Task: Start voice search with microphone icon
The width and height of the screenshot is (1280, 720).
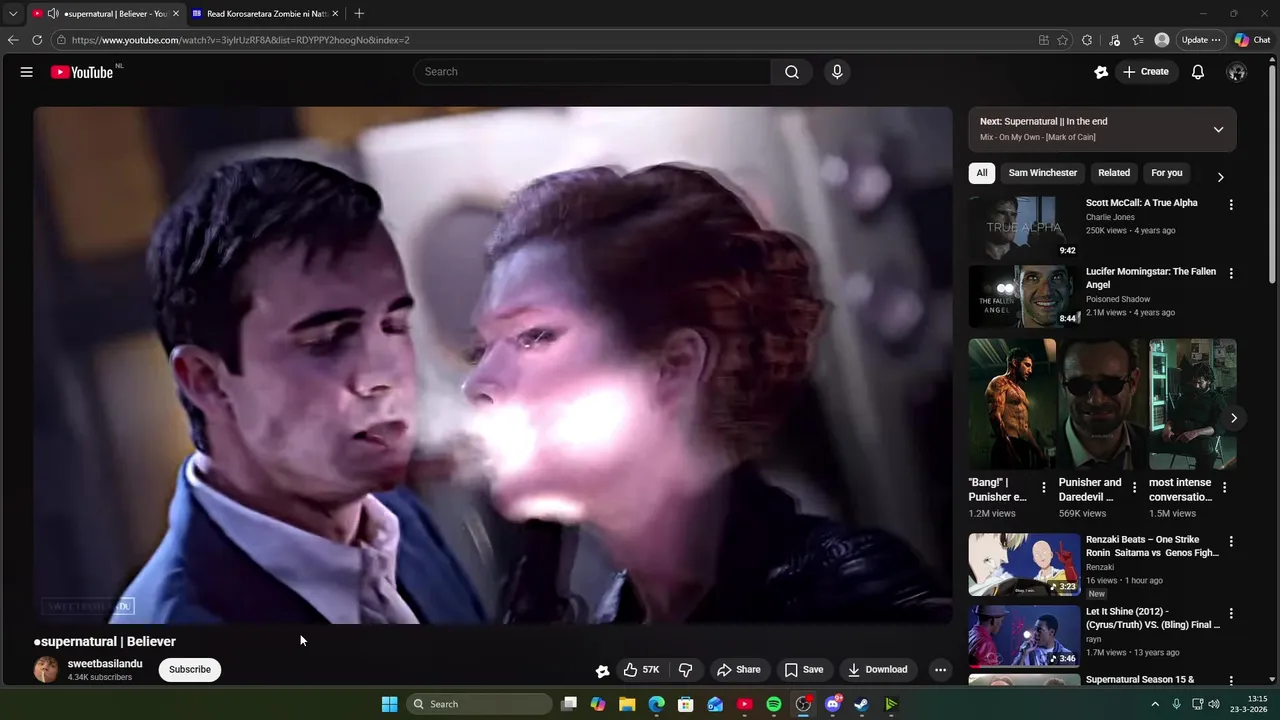Action: tap(837, 72)
